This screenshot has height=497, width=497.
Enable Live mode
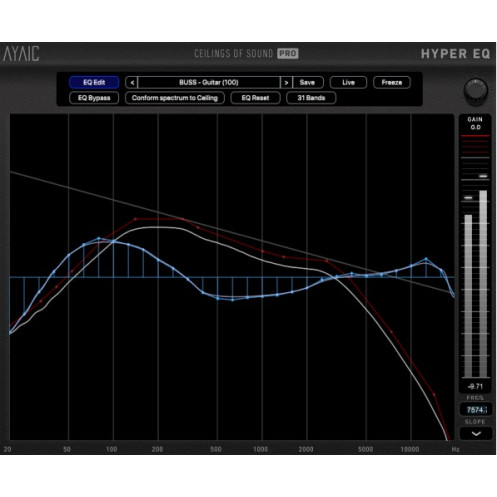tap(348, 82)
